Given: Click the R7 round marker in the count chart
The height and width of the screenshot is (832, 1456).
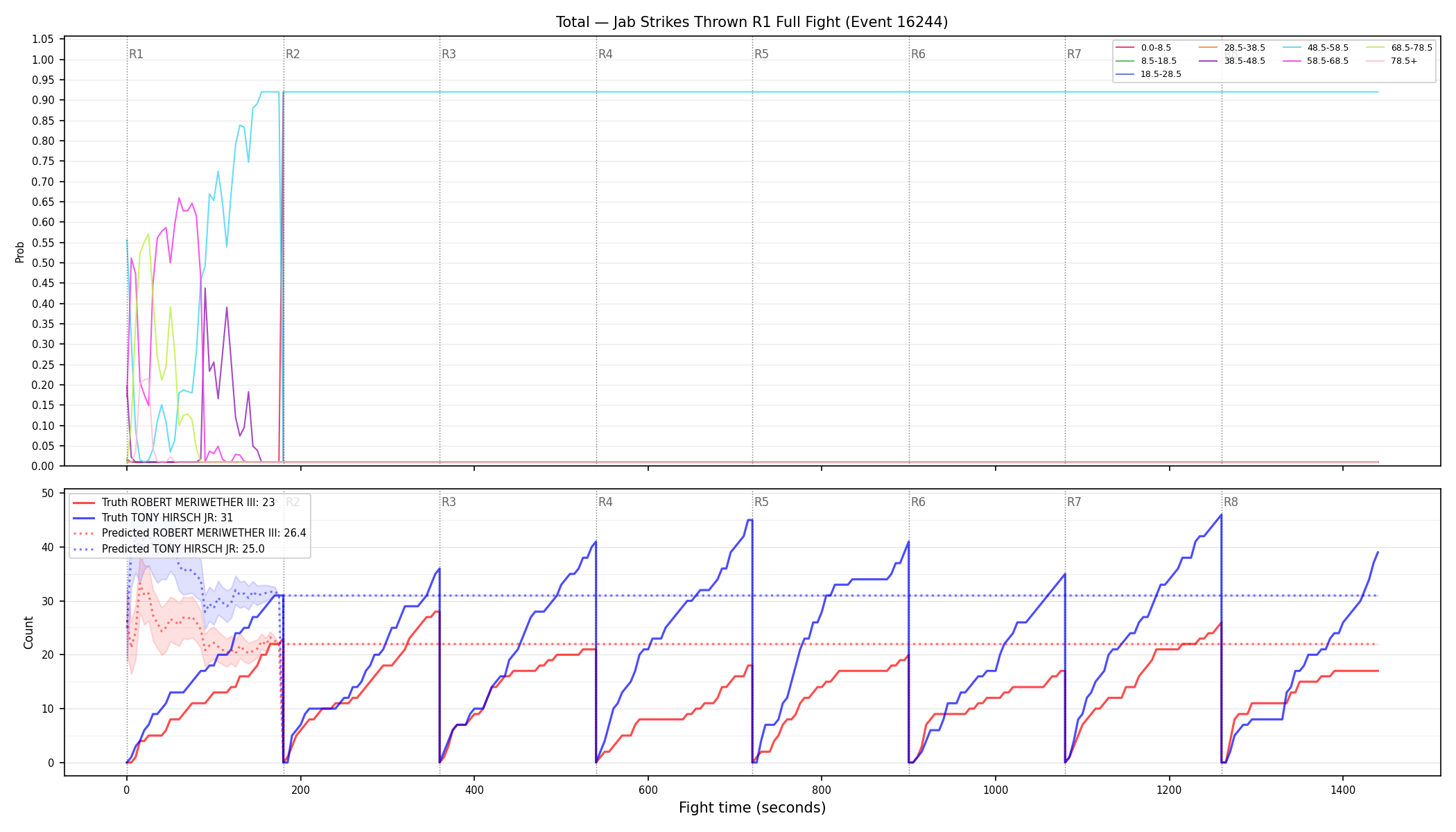Looking at the screenshot, I should click(1074, 502).
